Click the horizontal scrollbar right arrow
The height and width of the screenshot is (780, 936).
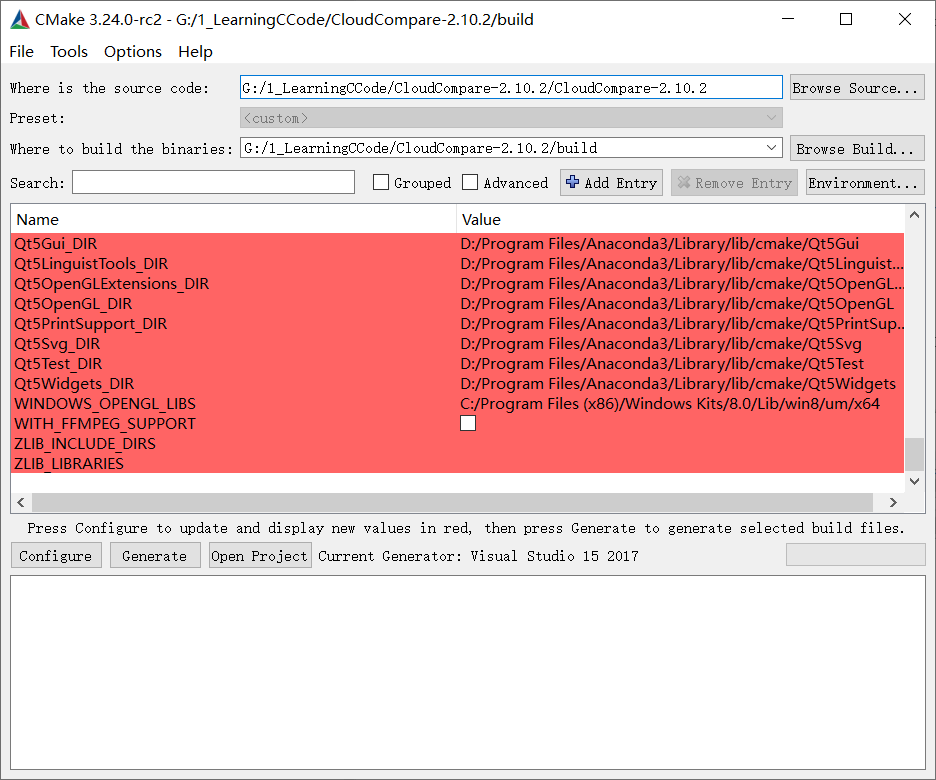coord(893,502)
